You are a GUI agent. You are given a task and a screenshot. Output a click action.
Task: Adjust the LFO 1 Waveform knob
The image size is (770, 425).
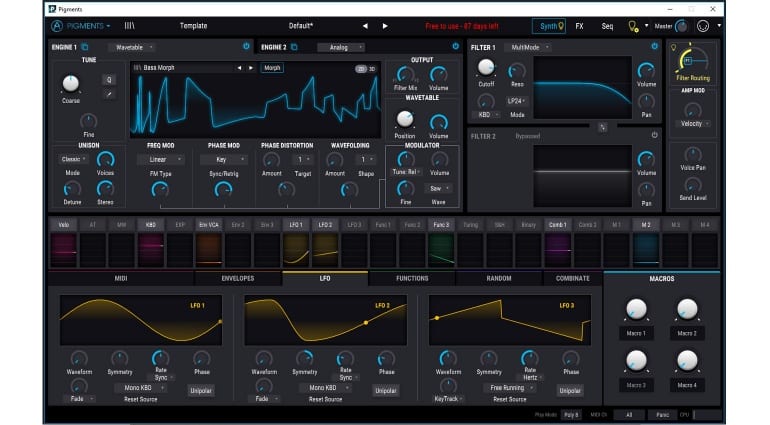pos(79,359)
